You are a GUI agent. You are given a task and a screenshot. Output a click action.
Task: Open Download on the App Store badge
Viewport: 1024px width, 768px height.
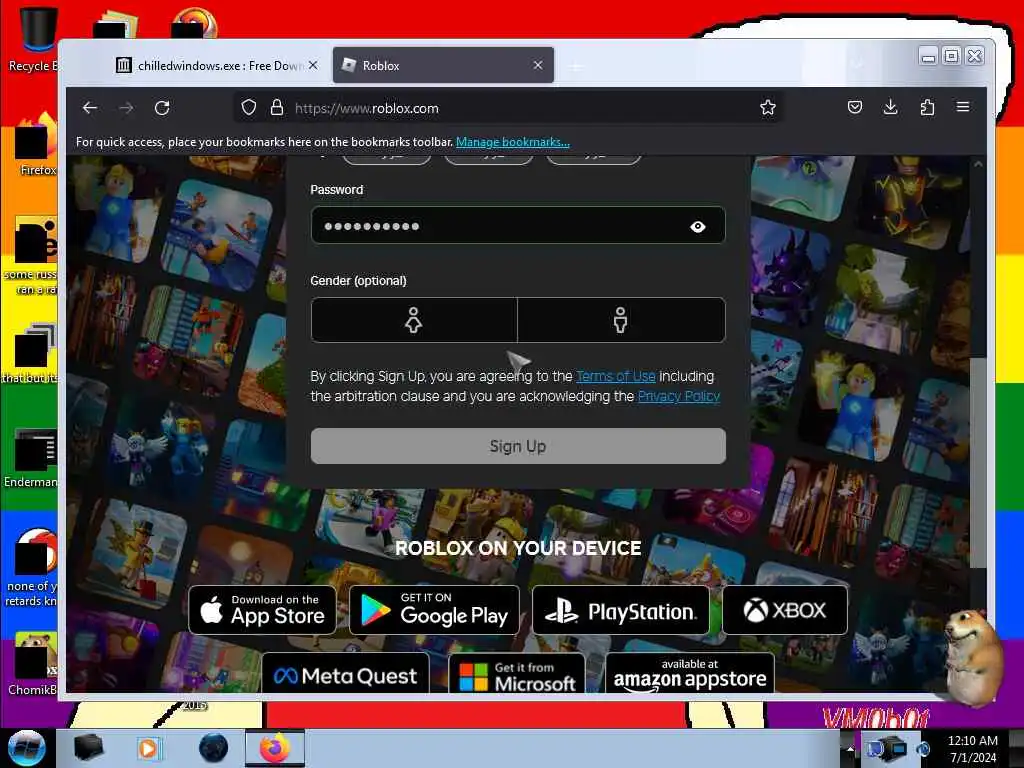263,610
